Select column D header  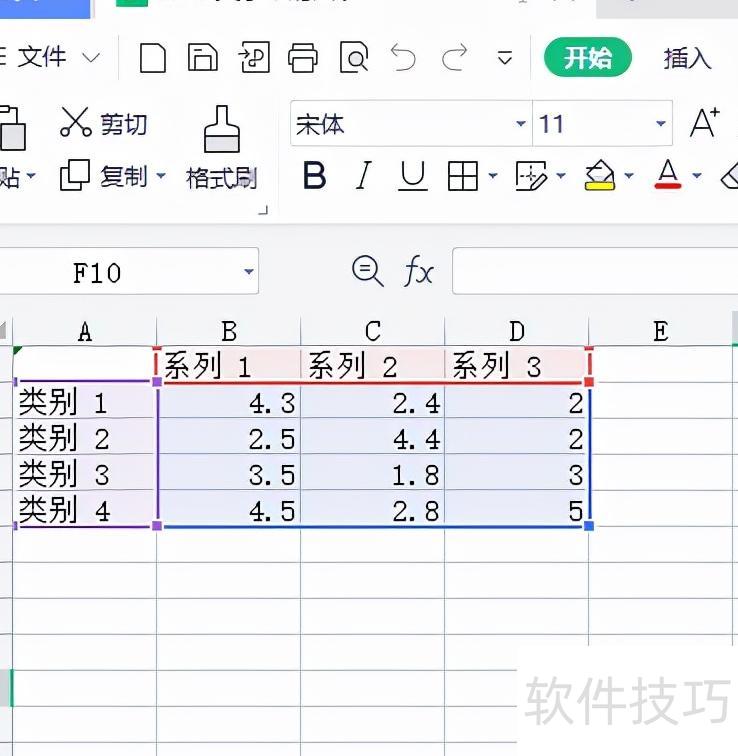click(517, 331)
